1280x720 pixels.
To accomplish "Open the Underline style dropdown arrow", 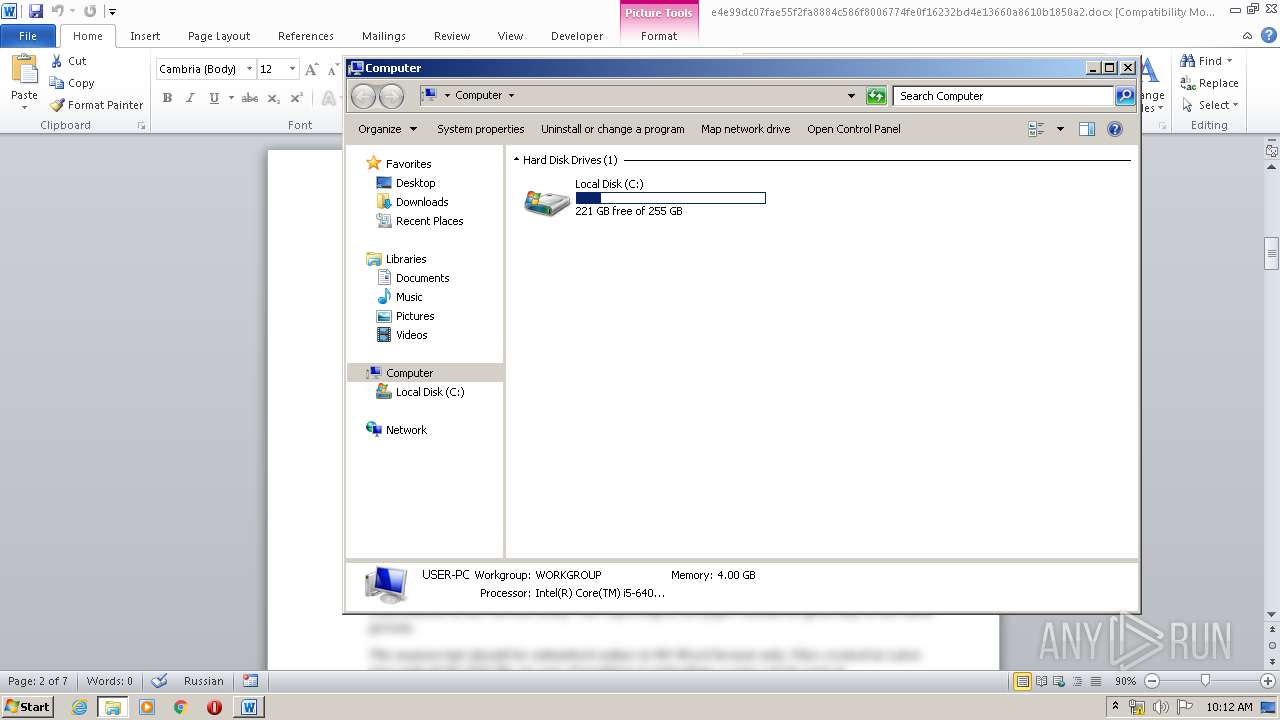I will 231,98.
